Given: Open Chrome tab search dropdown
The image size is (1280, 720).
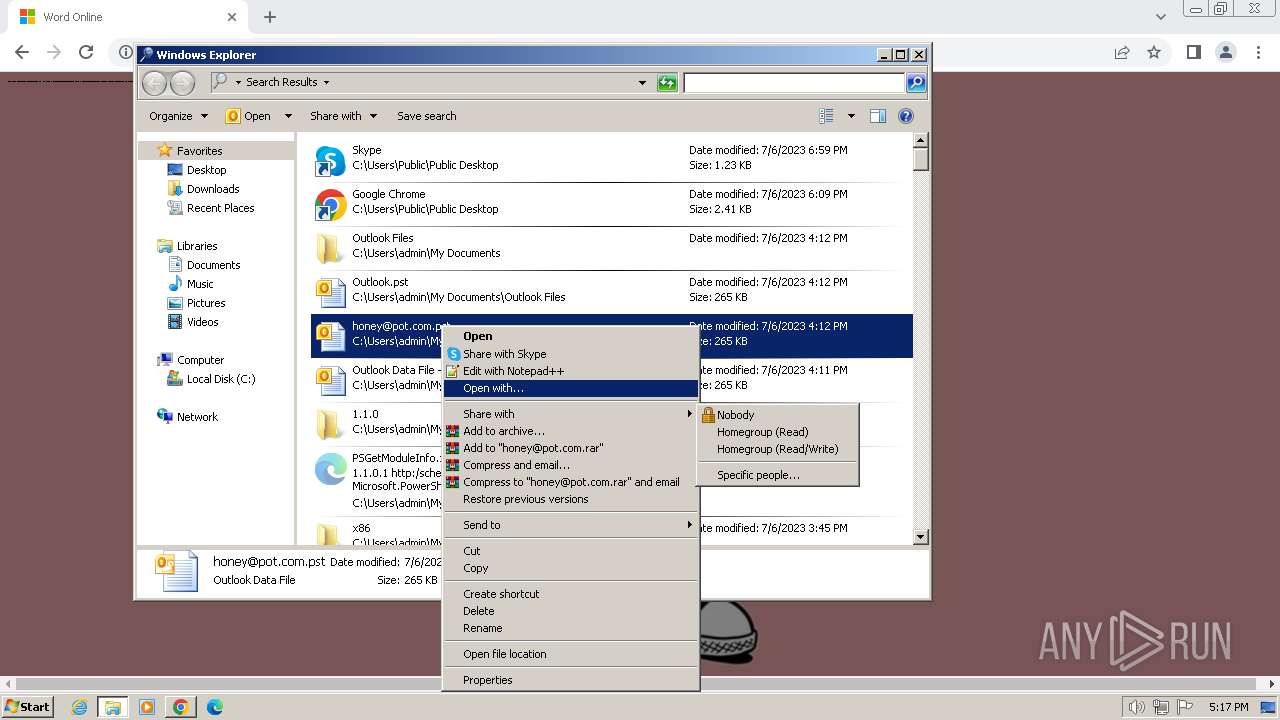Looking at the screenshot, I should (x=1160, y=17).
